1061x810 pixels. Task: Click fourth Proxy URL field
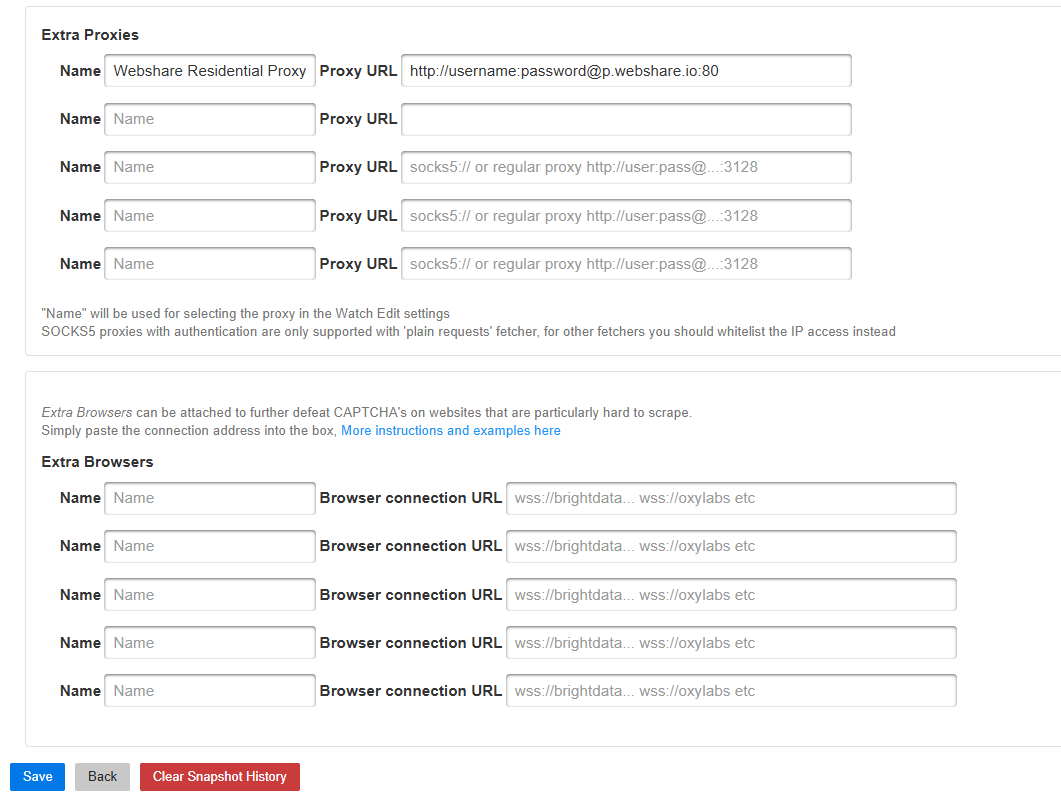click(x=626, y=215)
